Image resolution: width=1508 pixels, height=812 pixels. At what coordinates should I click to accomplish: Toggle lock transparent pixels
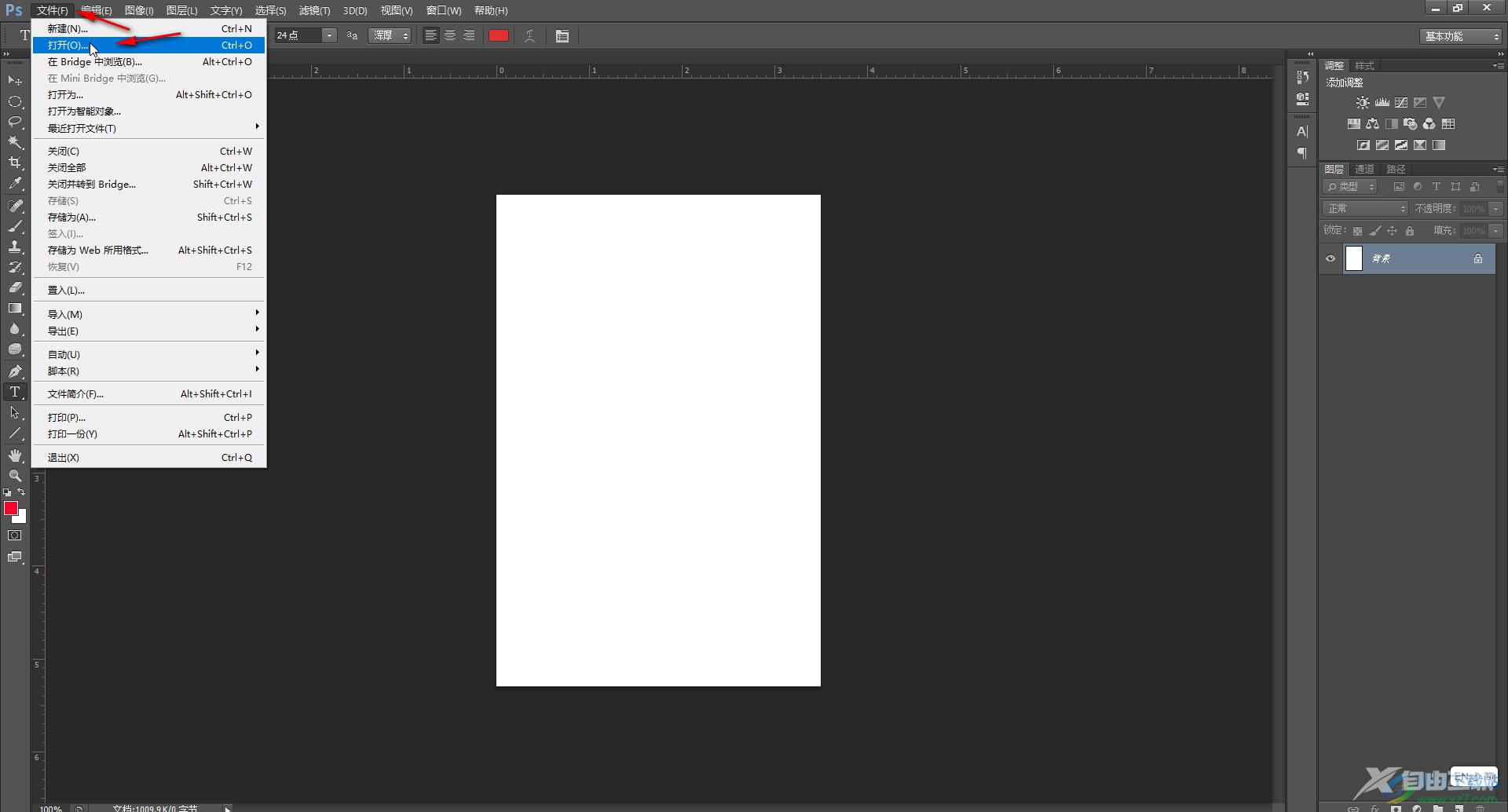[x=1357, y=231]
